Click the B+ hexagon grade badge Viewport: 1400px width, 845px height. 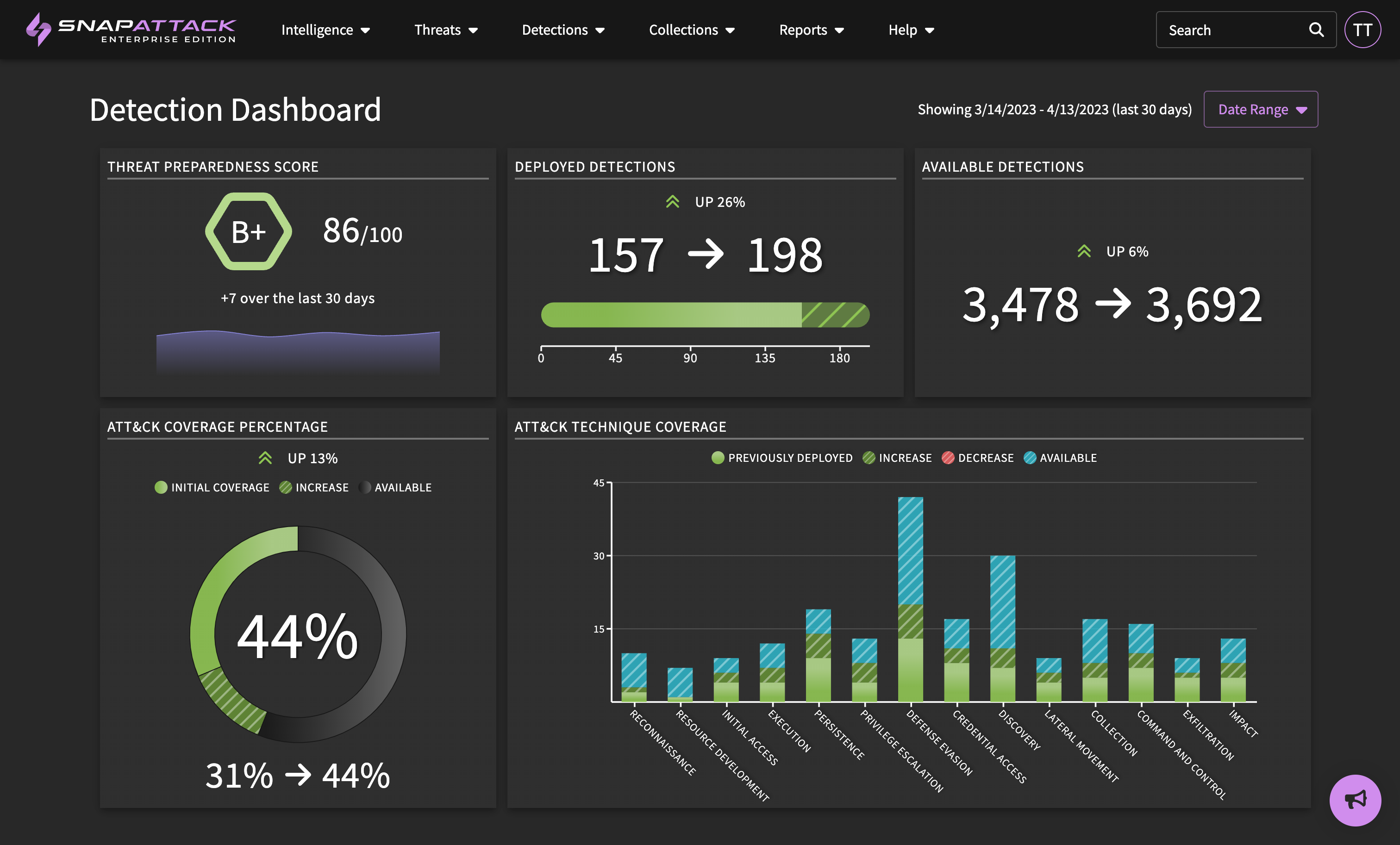[x=248, y=232]
